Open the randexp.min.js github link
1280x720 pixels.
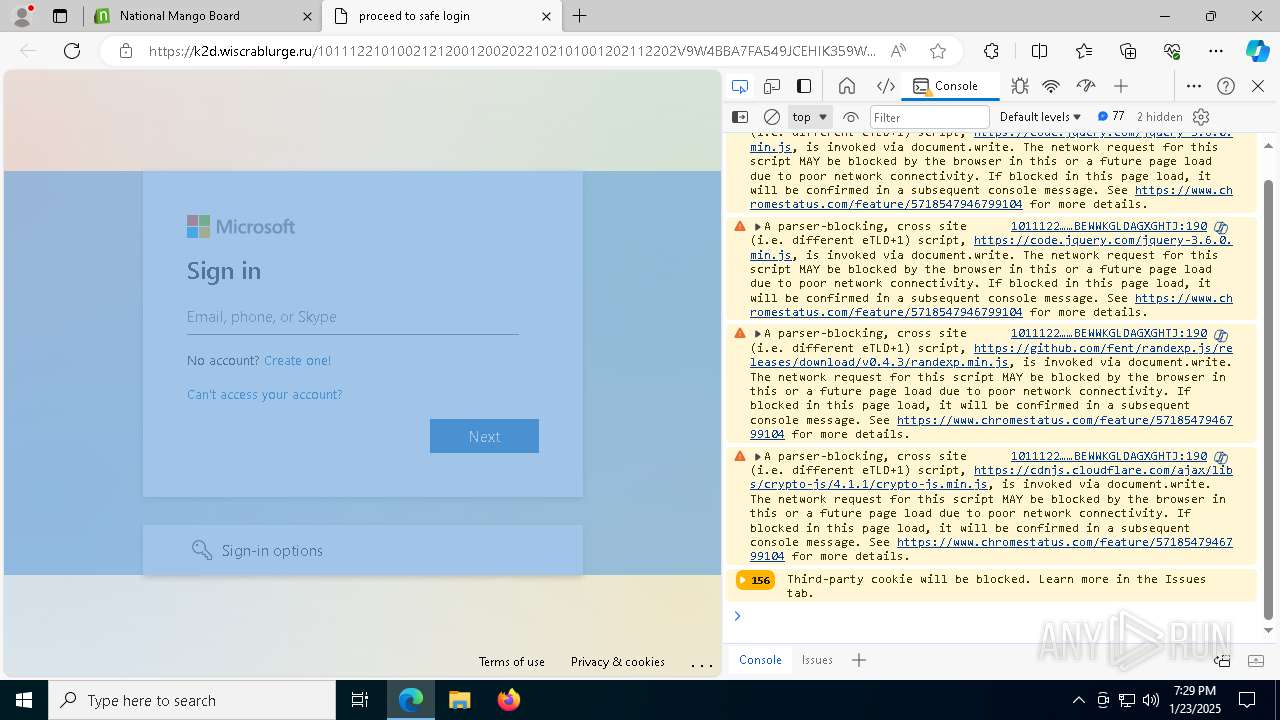pos(991,355)
